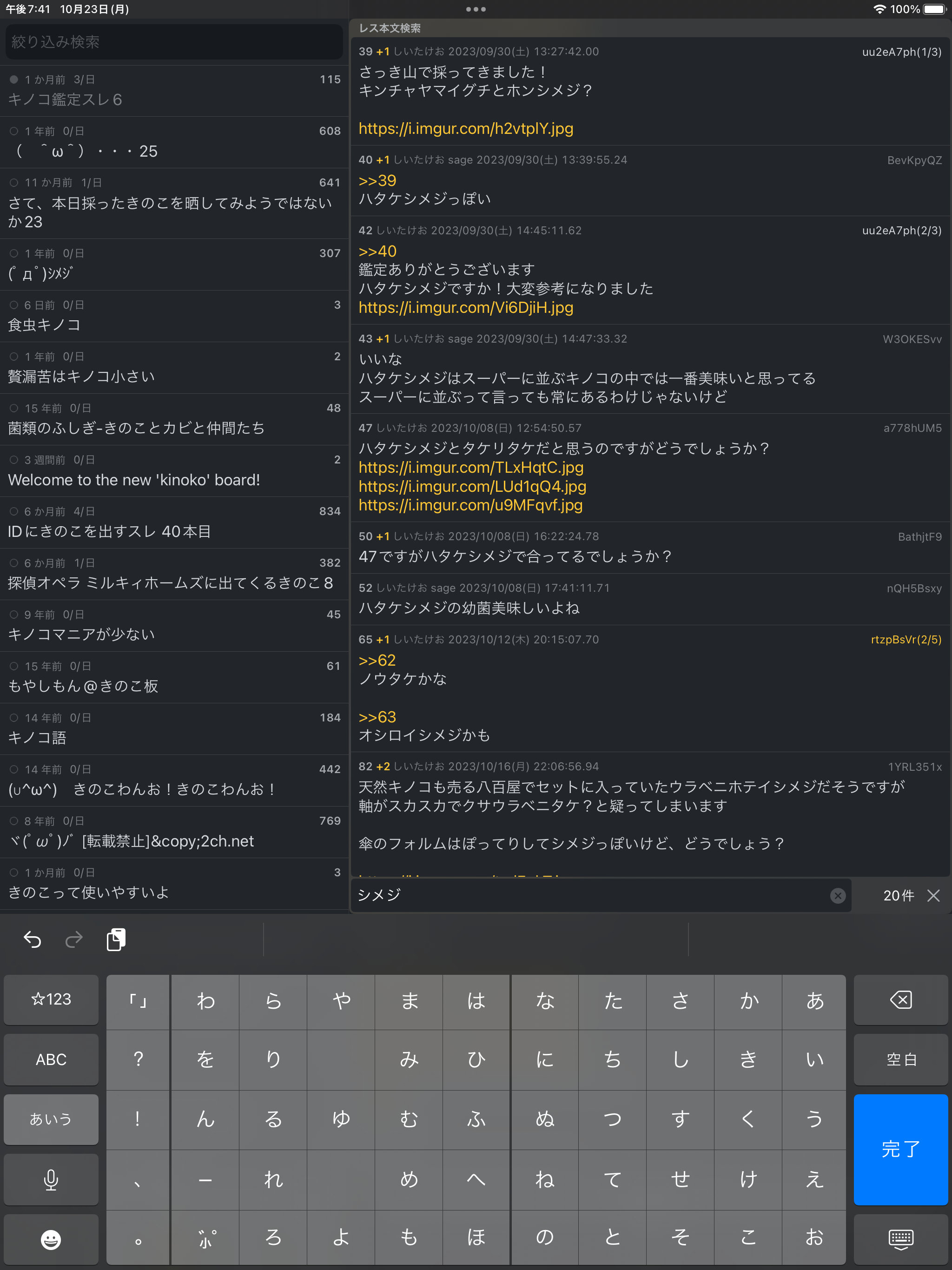The image size is (952, 1270).
Task: Tap the undo arrow above the keyboard
Action: [x=33, y=939]
